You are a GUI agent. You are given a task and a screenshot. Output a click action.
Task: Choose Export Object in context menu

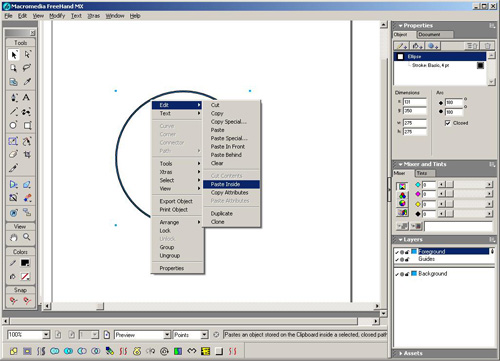tap(177, 201)
